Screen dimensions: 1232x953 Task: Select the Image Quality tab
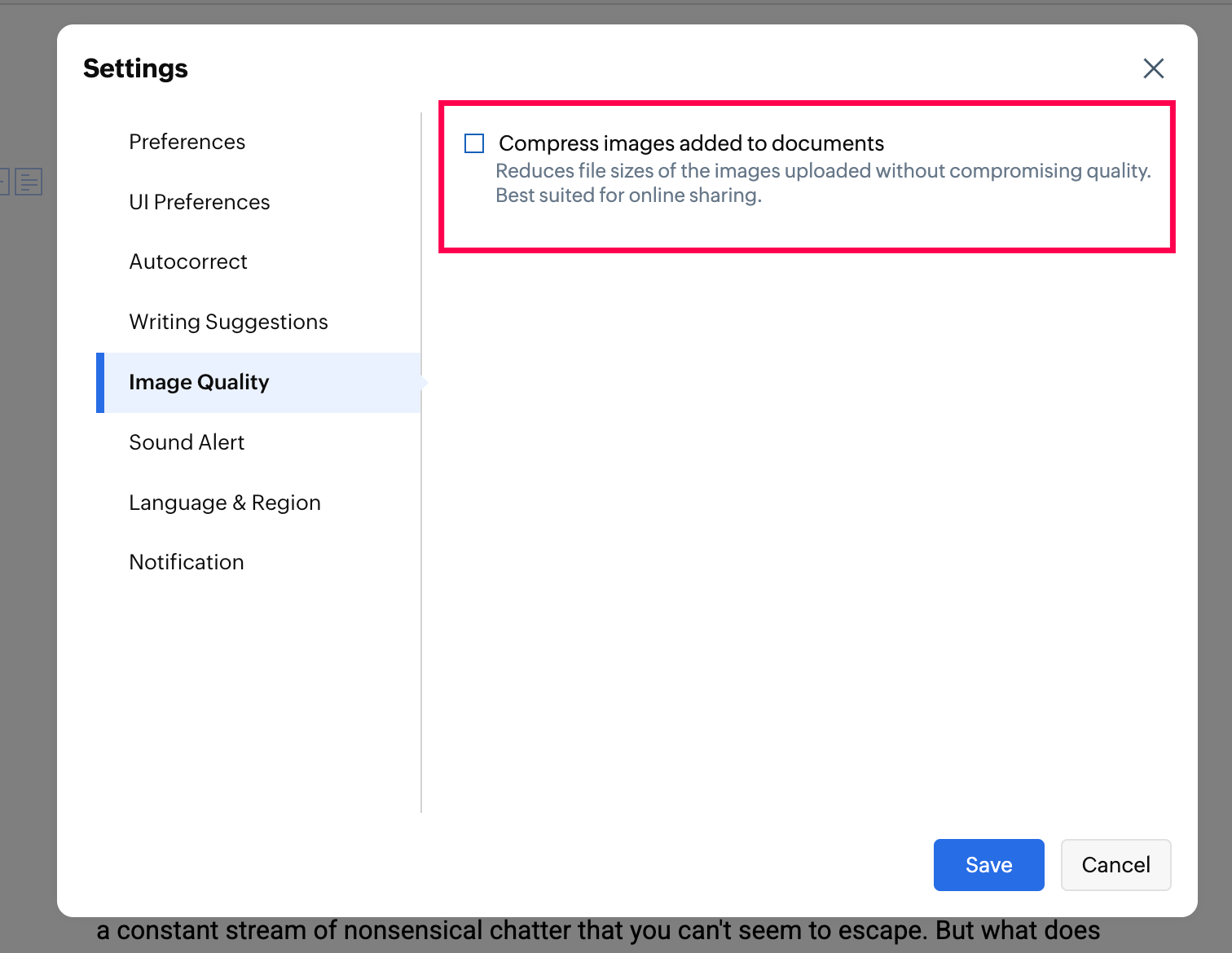click(x=199, y=382)
